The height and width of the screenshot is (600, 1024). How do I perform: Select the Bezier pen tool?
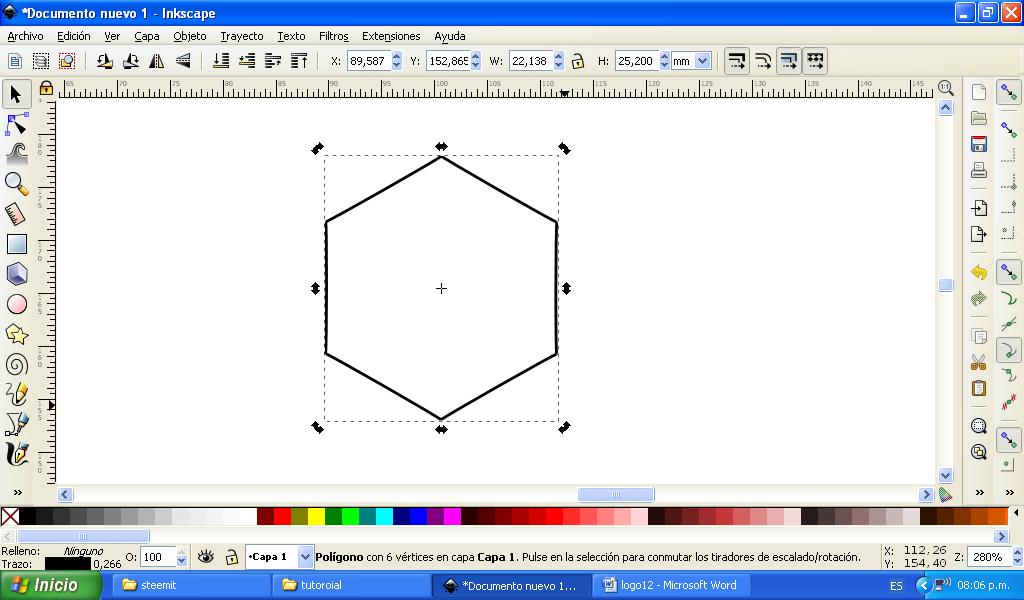pos(16,424)
